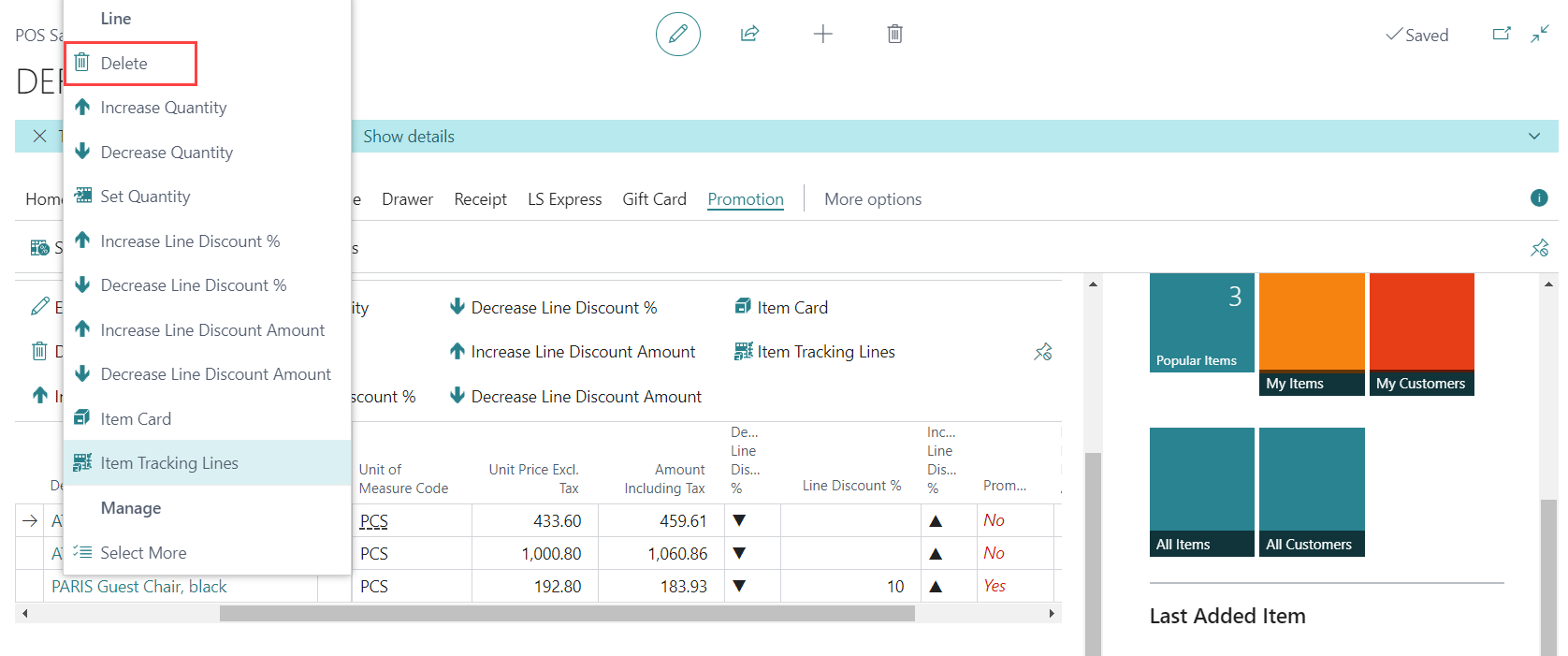Click the collapse page arrows icon
Viewport: 1568px width, 656px height.
point(1540,35)
